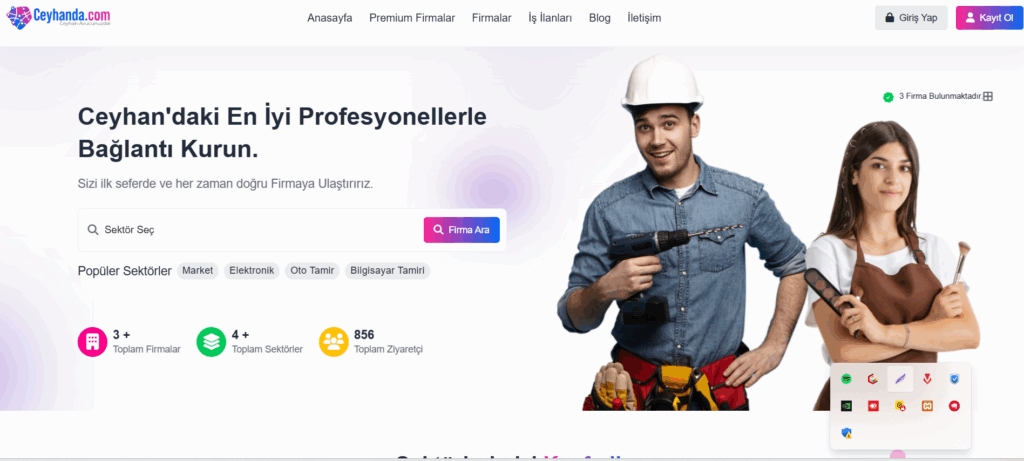This screenshot has width=1024, height=461.
Task: Go to Premium Firmalar menu item
Action: tap(412, 18)
